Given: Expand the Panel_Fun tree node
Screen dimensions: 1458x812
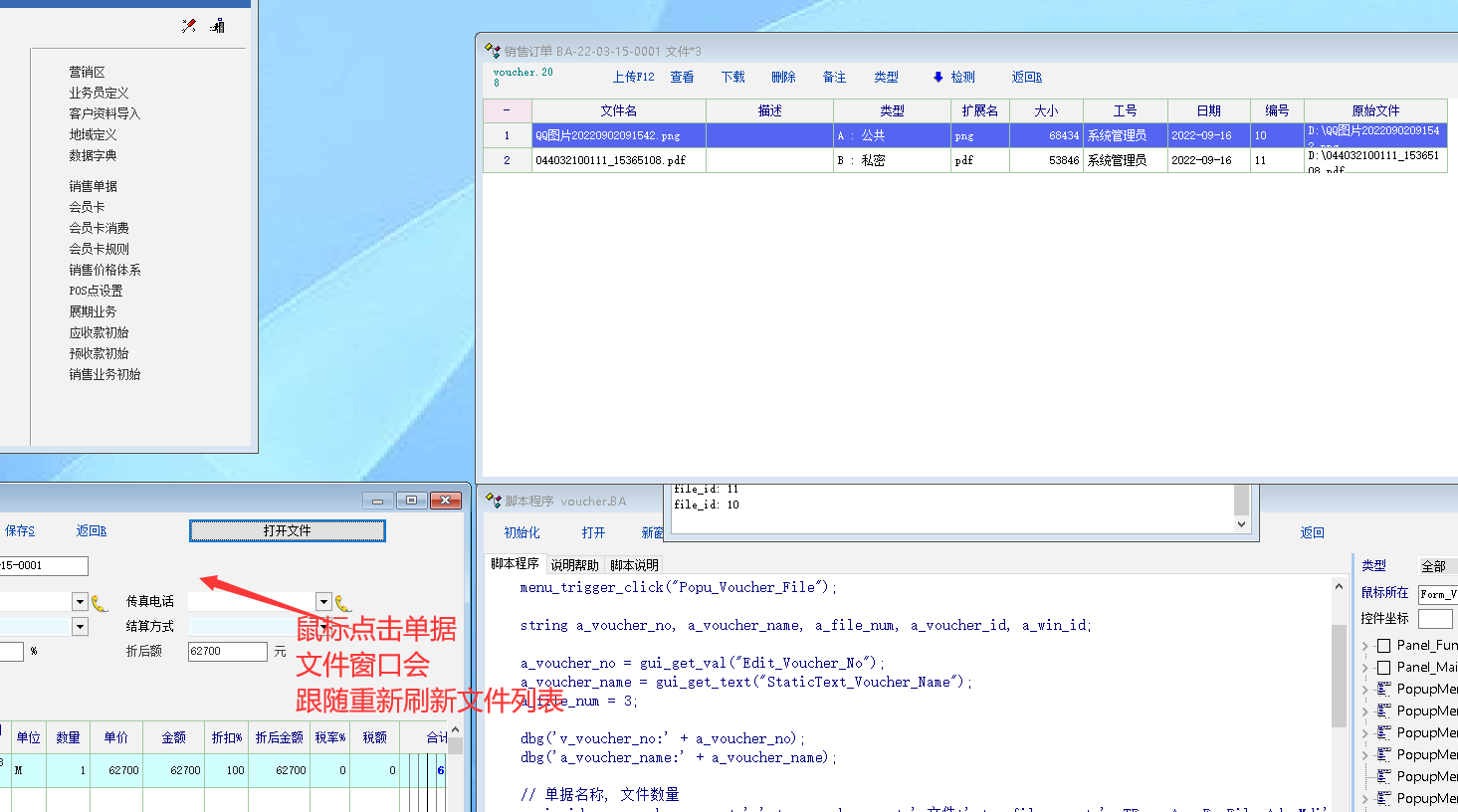Looking at the screenshot, I should point(1365,646).
